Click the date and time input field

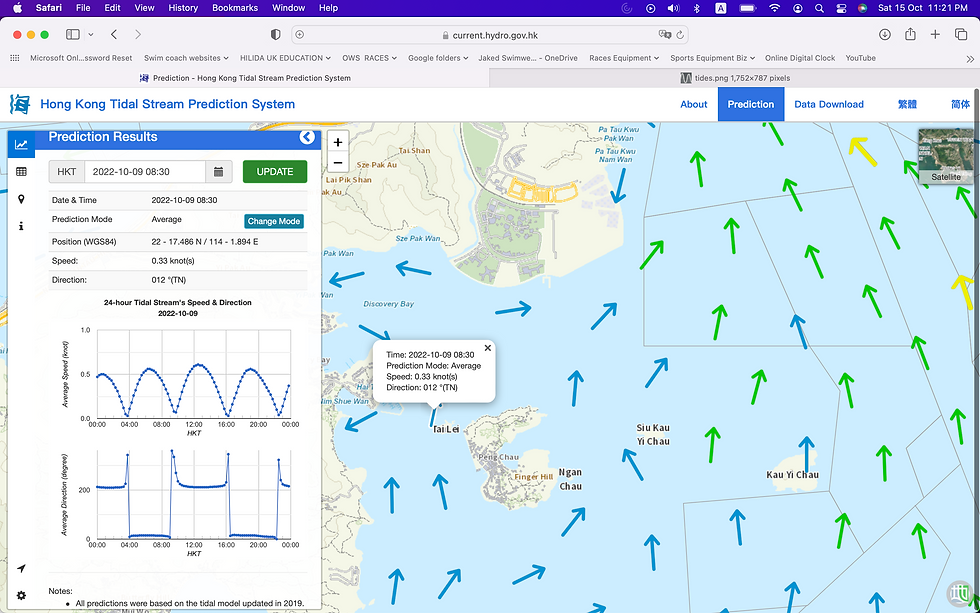(145, 172)
